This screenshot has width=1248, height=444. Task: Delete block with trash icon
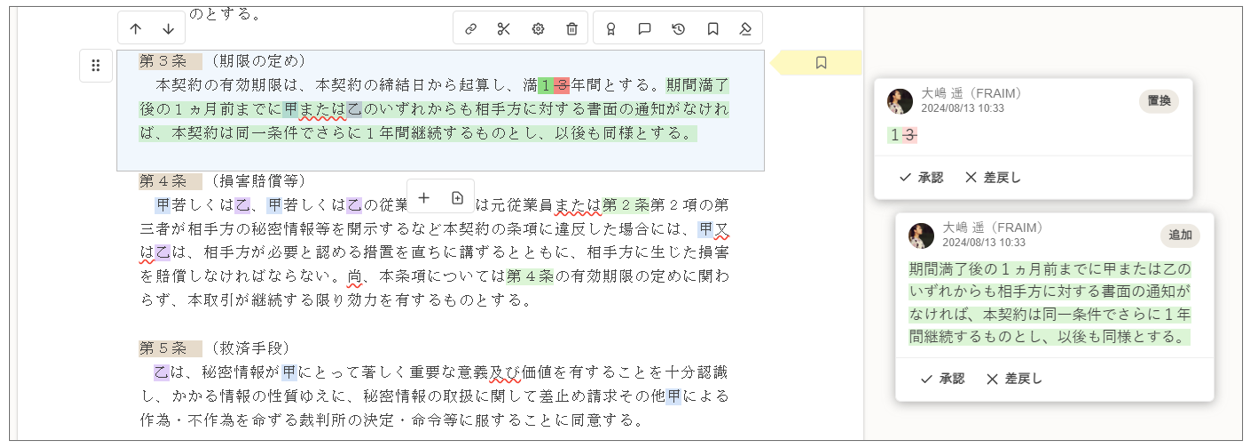pyautogui.click(x=572, y=29)
